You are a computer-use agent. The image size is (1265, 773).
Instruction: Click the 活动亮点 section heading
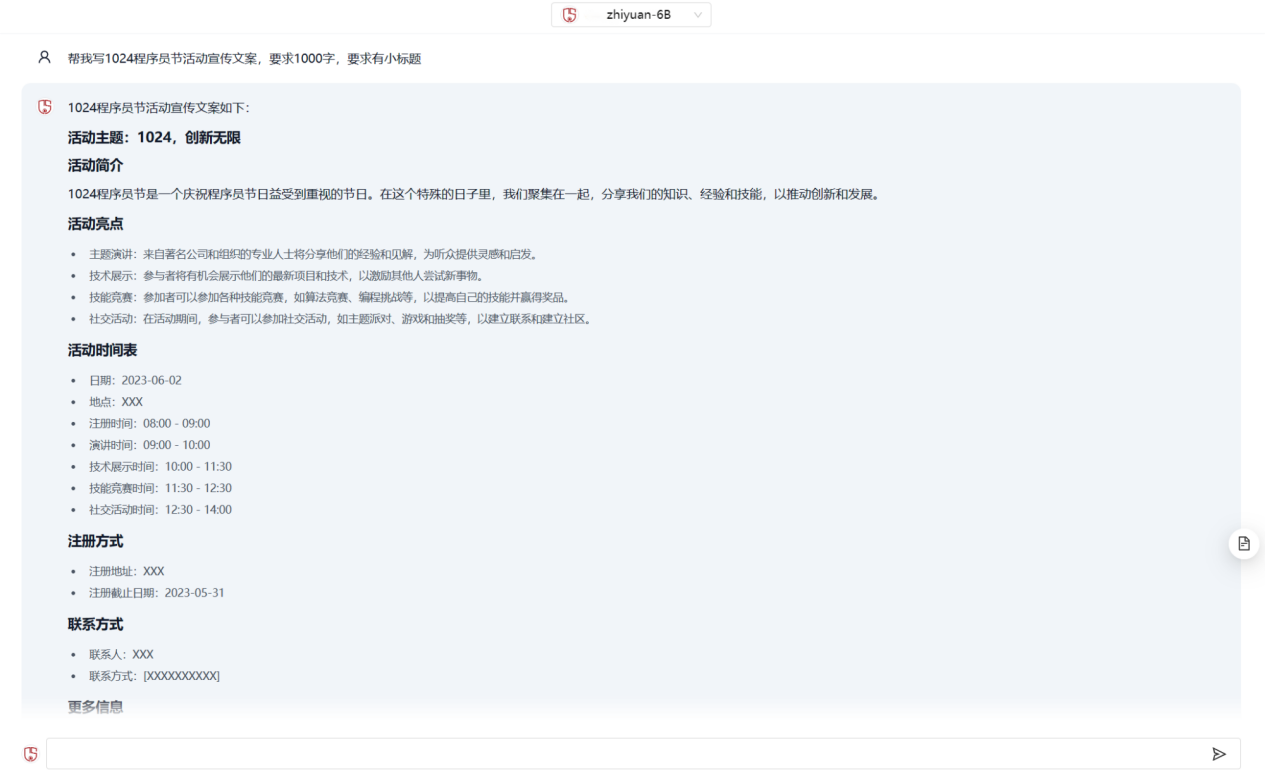point(96,224)
